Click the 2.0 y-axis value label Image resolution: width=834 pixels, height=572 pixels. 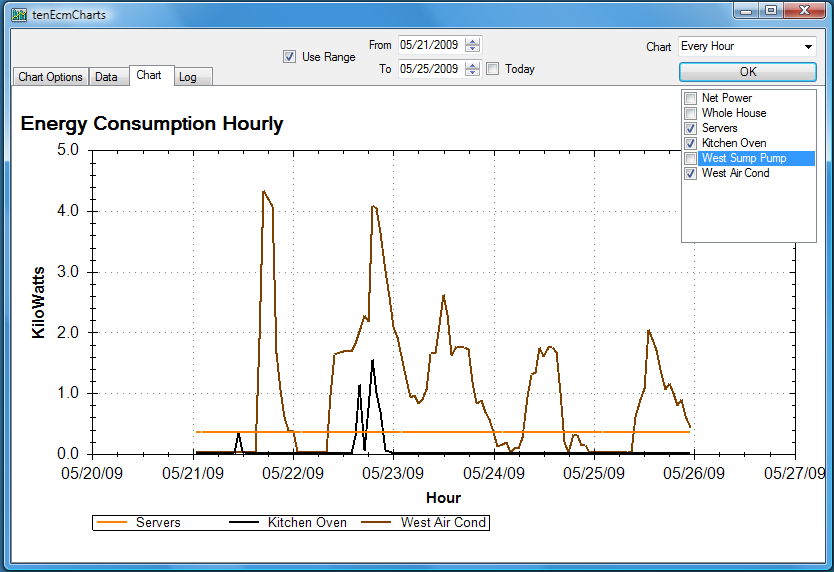point(68,333)
